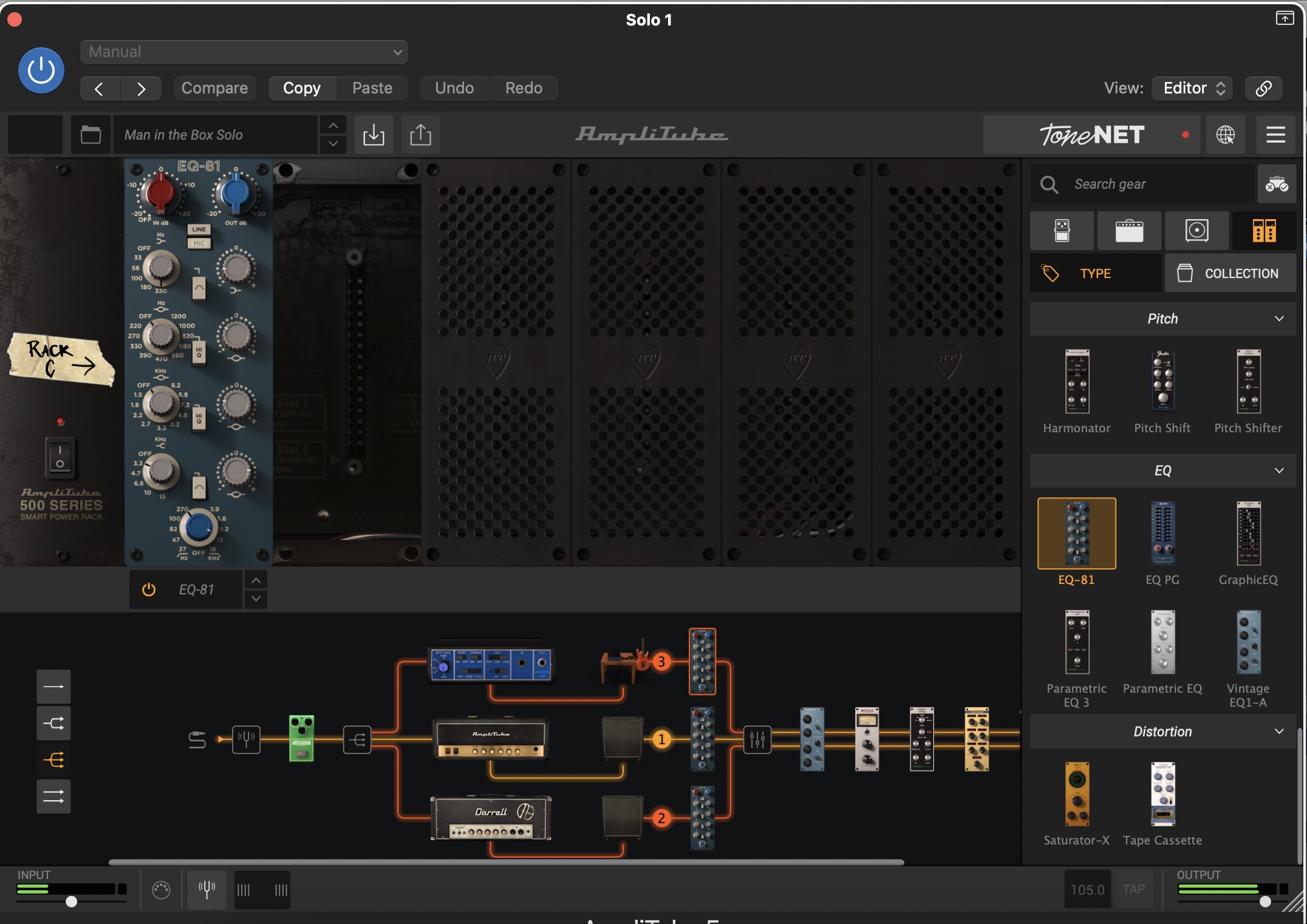Click the Compare button
1307x924 pixels.
click(214, 89)
